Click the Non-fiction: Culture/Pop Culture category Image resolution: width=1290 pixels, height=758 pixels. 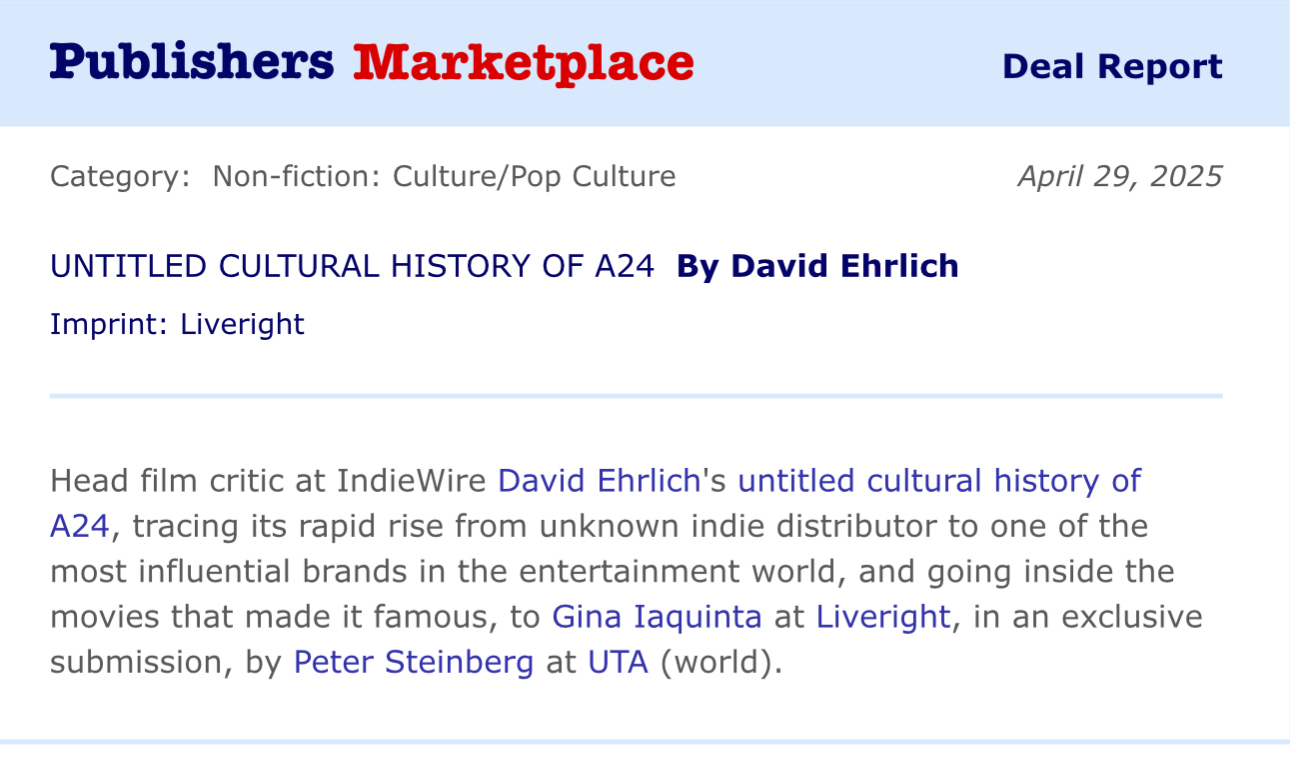[444, 177]
